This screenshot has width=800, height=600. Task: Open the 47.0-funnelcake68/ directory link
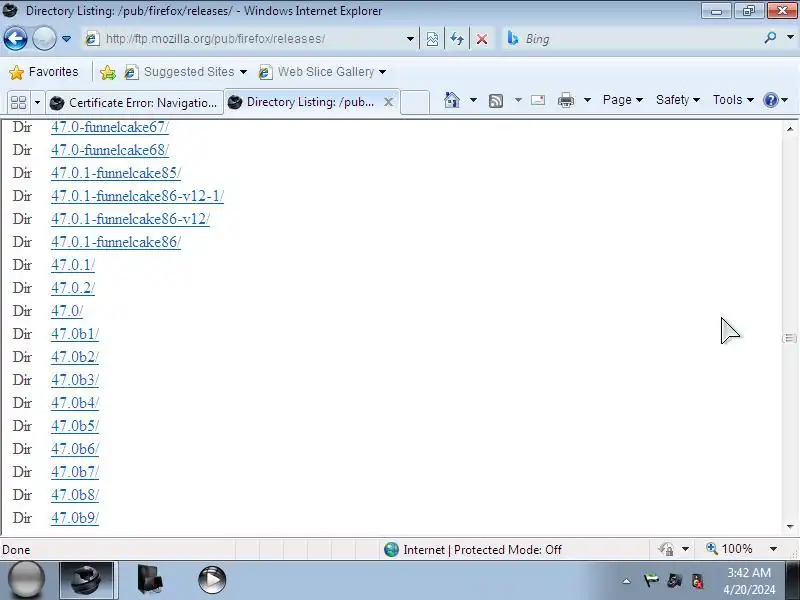110,150
